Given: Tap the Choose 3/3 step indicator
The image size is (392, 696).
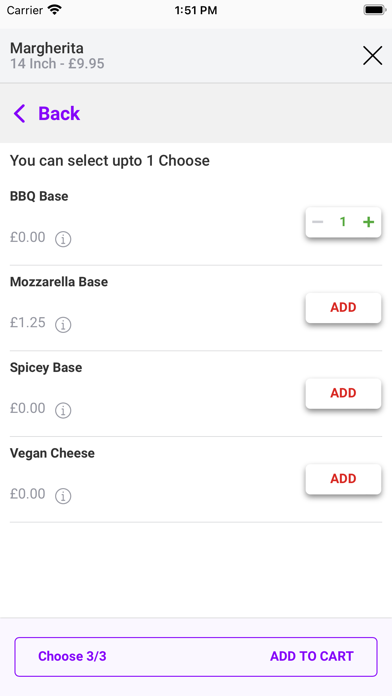Looking at the screenshot, I should point(72,656).
